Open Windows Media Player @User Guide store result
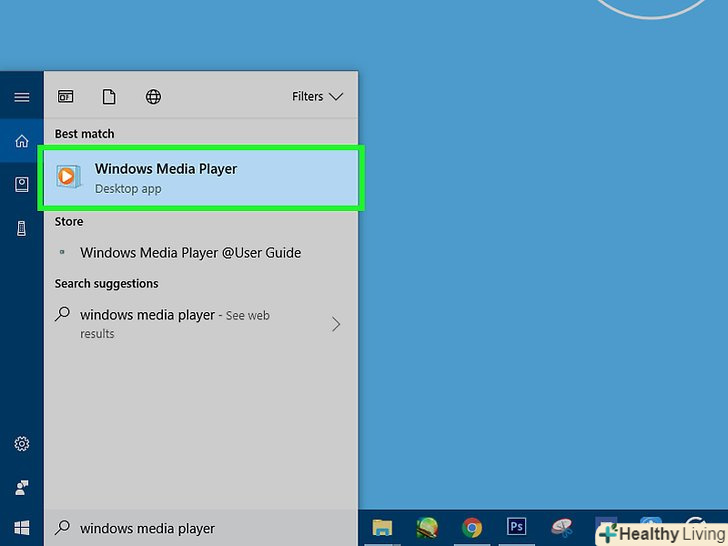728x546 pixels. coord(190,253)
